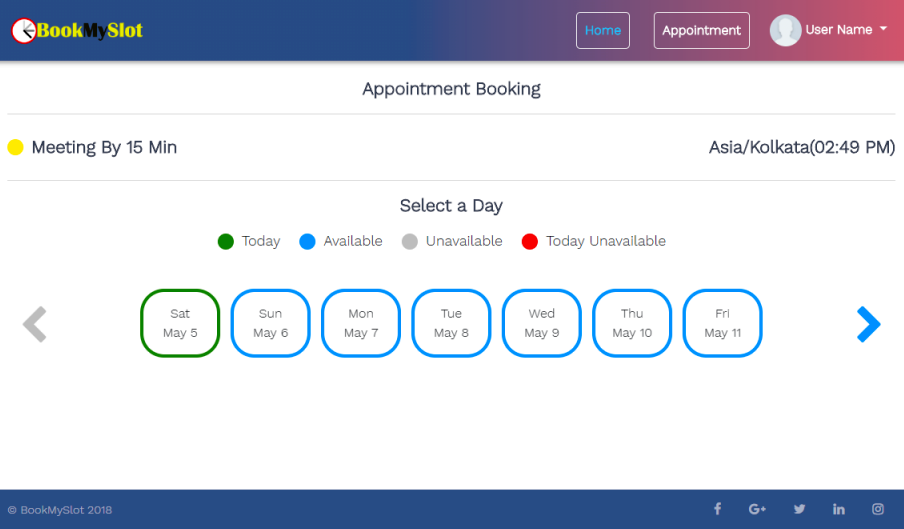904x529 pixels.
Task: Pick the Mon May 7 day
Action: pyautogui.click(x=361, y=323)
